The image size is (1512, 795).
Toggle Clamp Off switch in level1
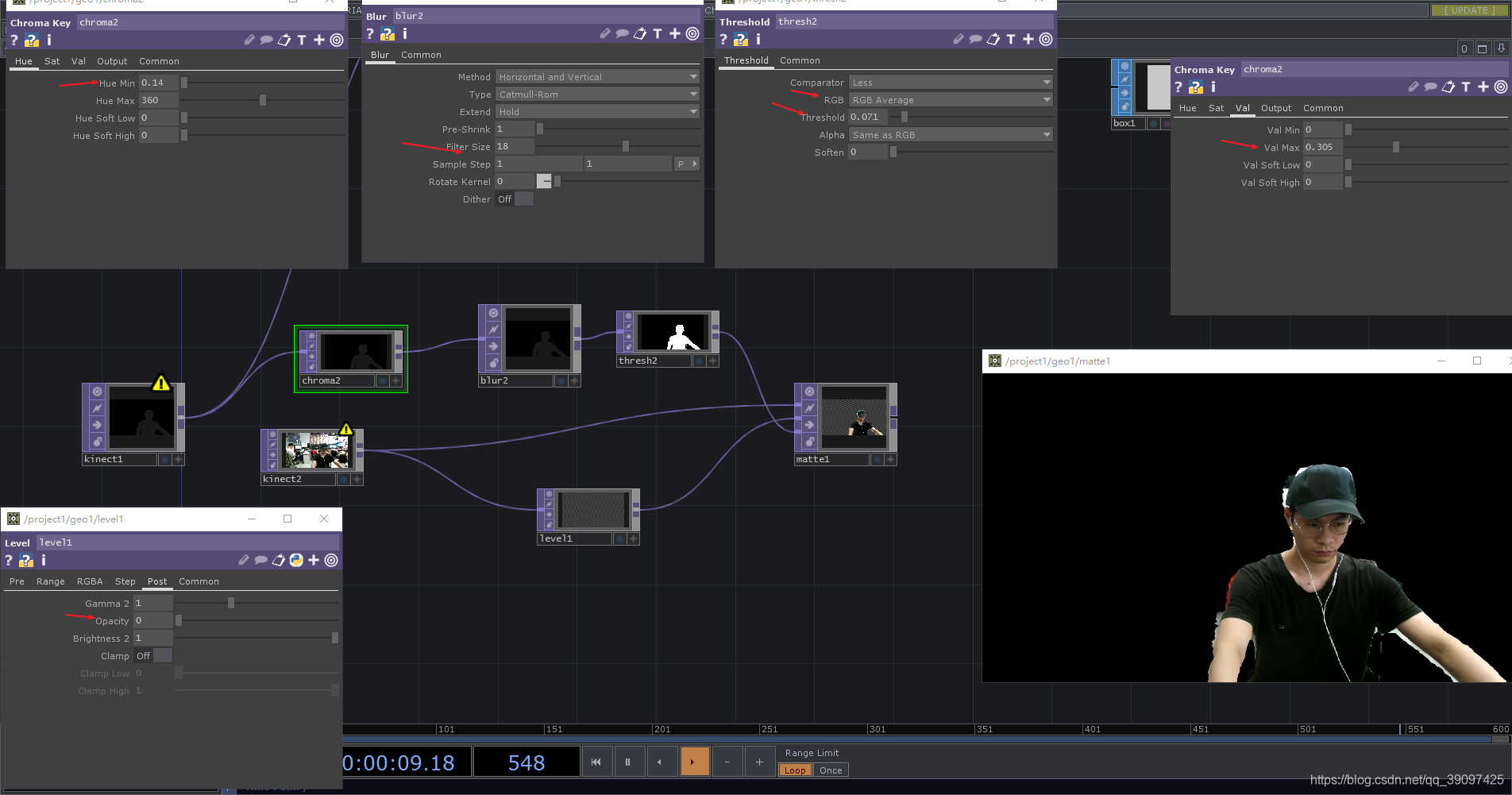(154, 656)
